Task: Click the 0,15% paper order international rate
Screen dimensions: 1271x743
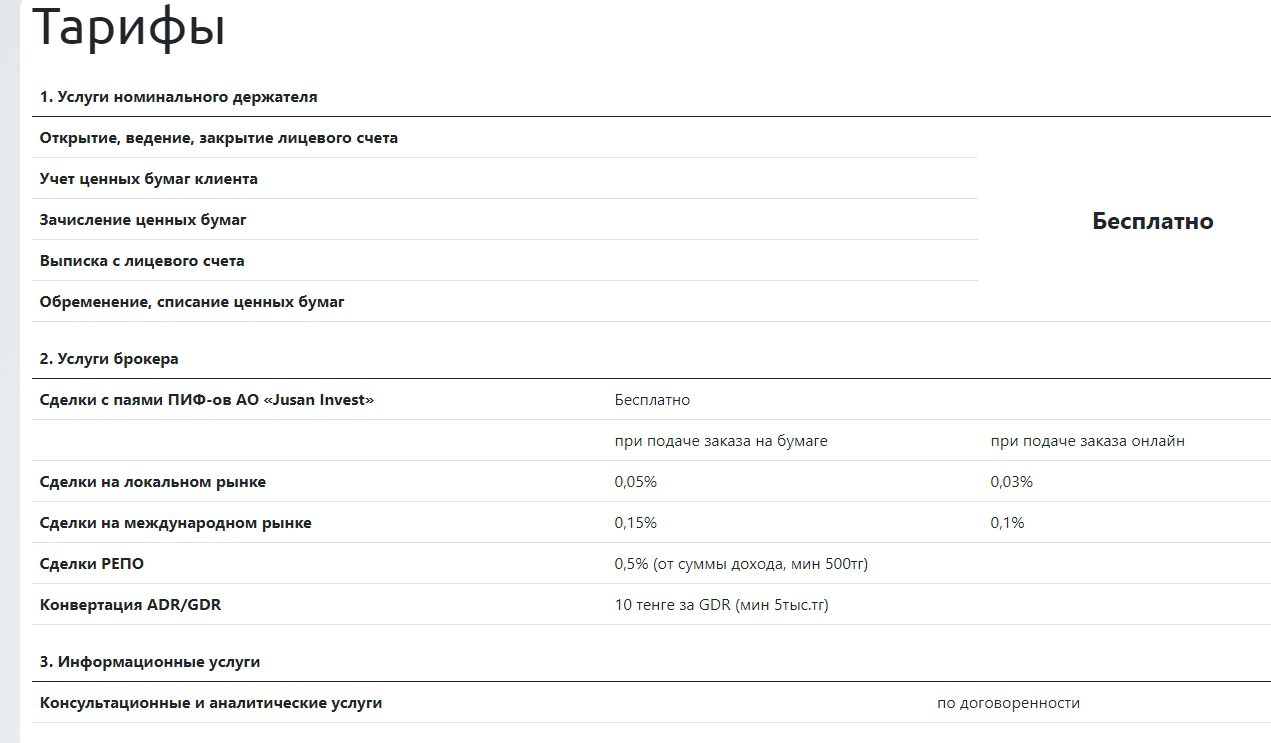Action: click(x=635, y=523)
